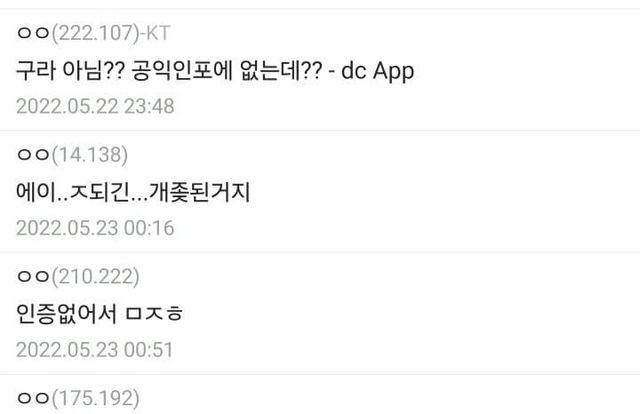The width and height of the screenshot is (640, 414).
Task: Click '구라' at start of first comment
Action: tap(36, 70)
